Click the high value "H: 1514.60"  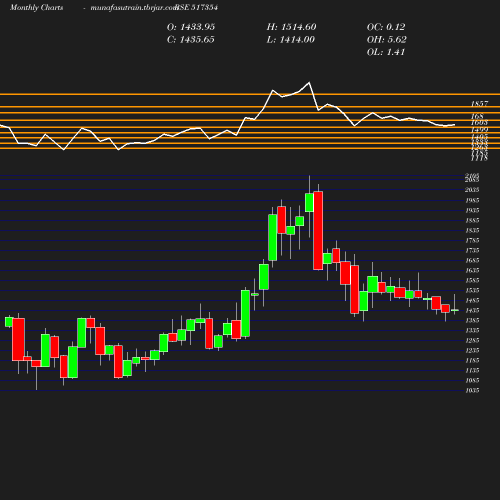[291, 27]
